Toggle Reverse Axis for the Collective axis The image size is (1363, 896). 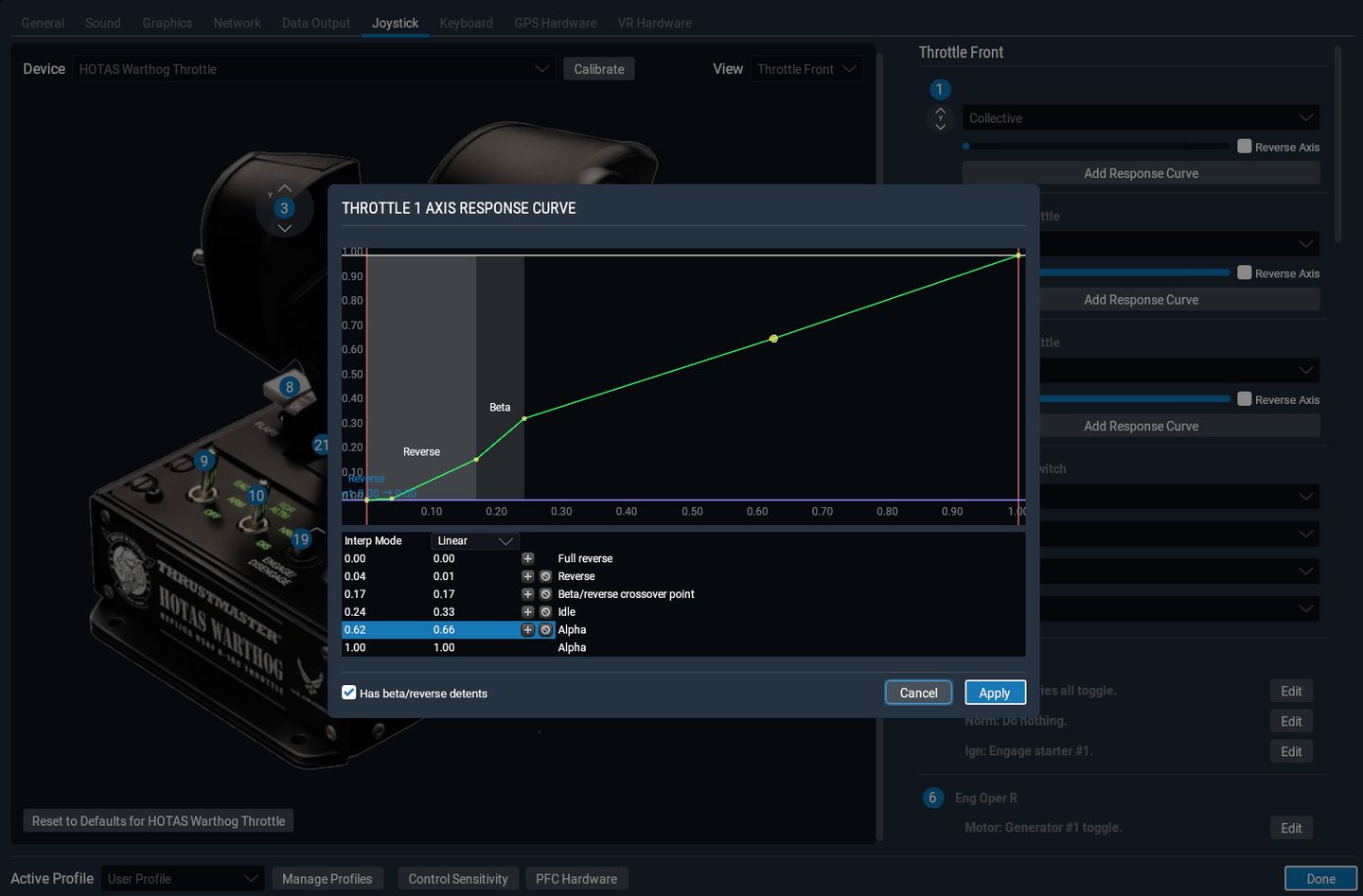coord(1245,147)
